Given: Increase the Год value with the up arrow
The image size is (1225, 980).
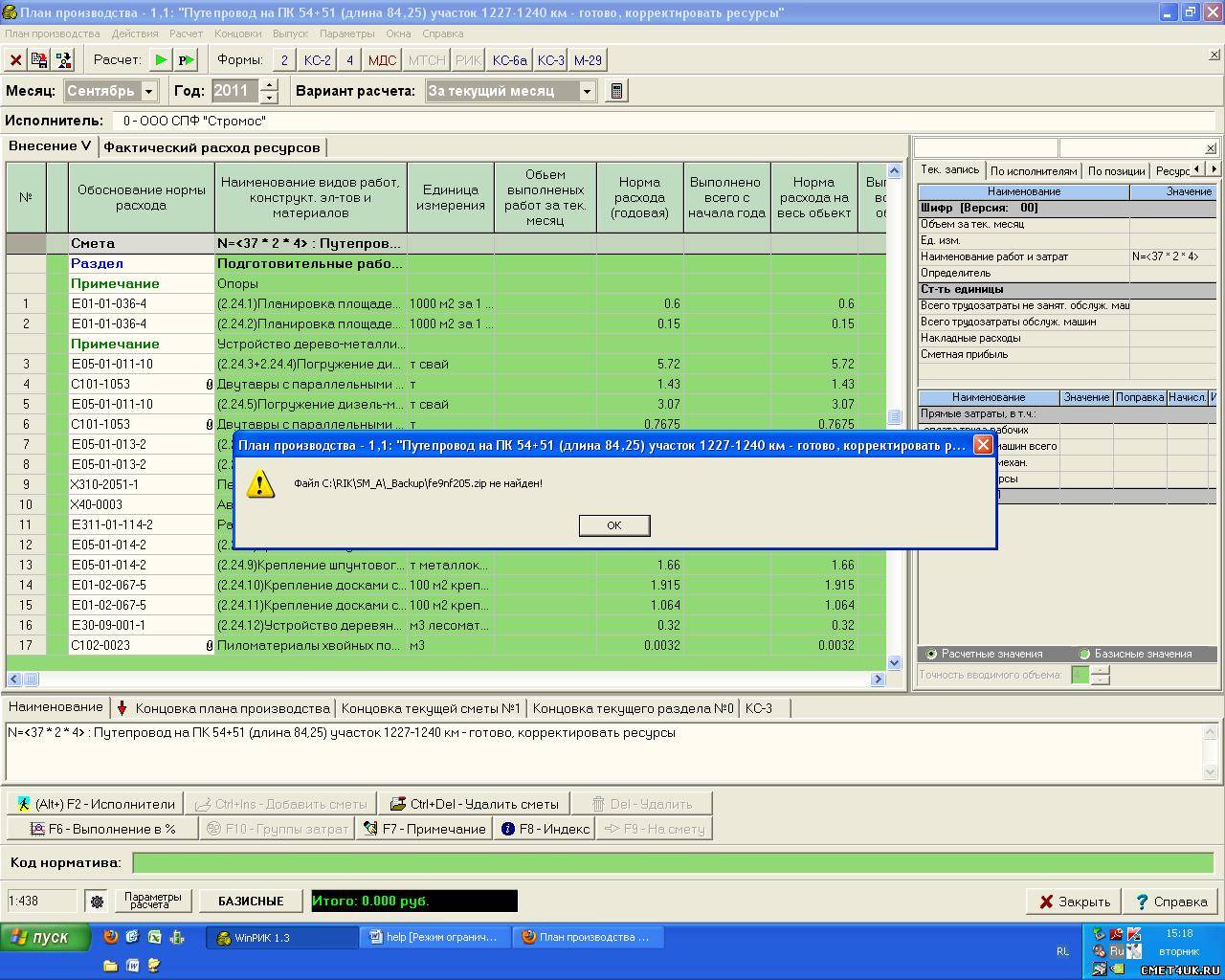Looking at the screenshot, I should (269, 85).
